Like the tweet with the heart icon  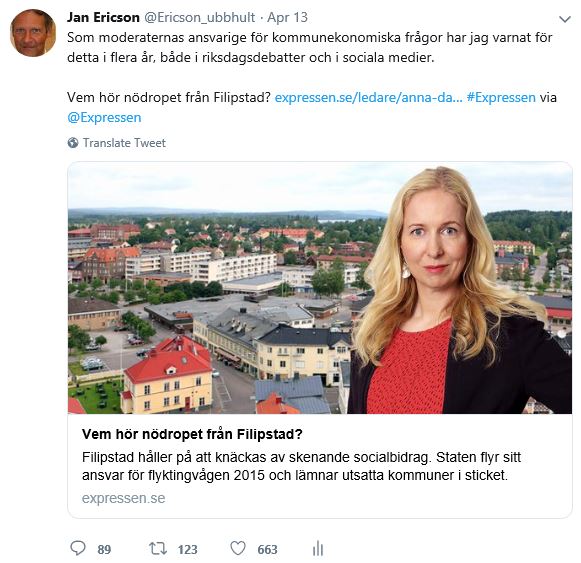click(x=238, y=548)
